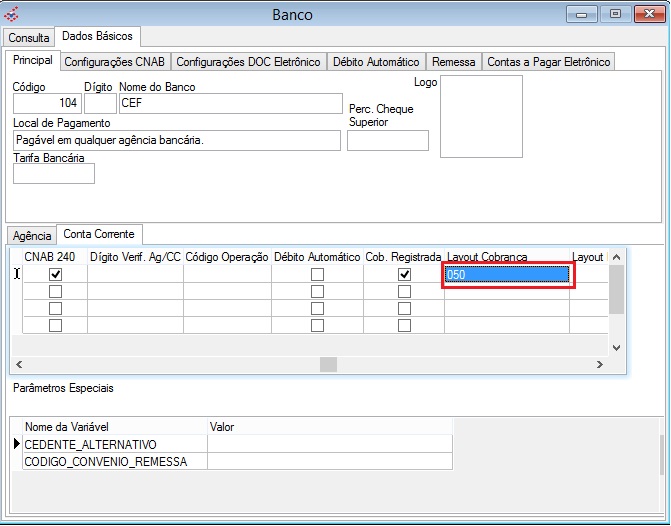Screen dimensions: 671x526
Task: Click the grid's horizontal scroll left arrow
Action: coord(21,365)
